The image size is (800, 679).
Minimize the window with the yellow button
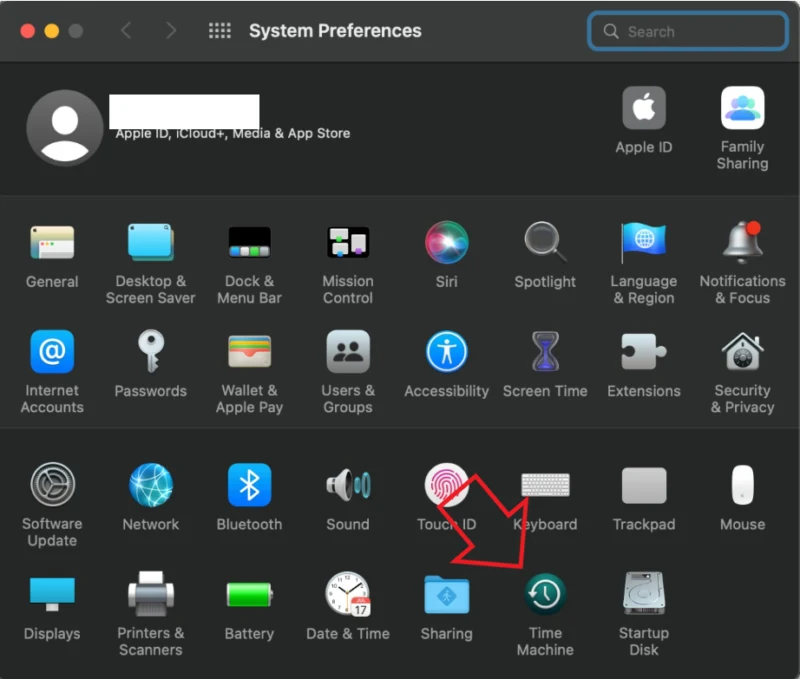pos(52,31)
